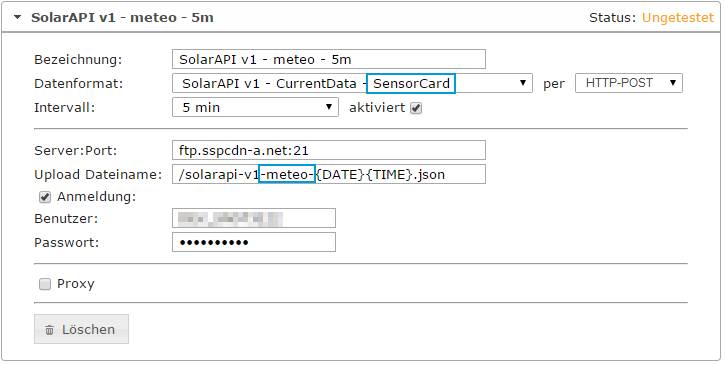The image size is (725, 365).
Task: Click the orange Ungetestet status text
Action: [678, 18]
